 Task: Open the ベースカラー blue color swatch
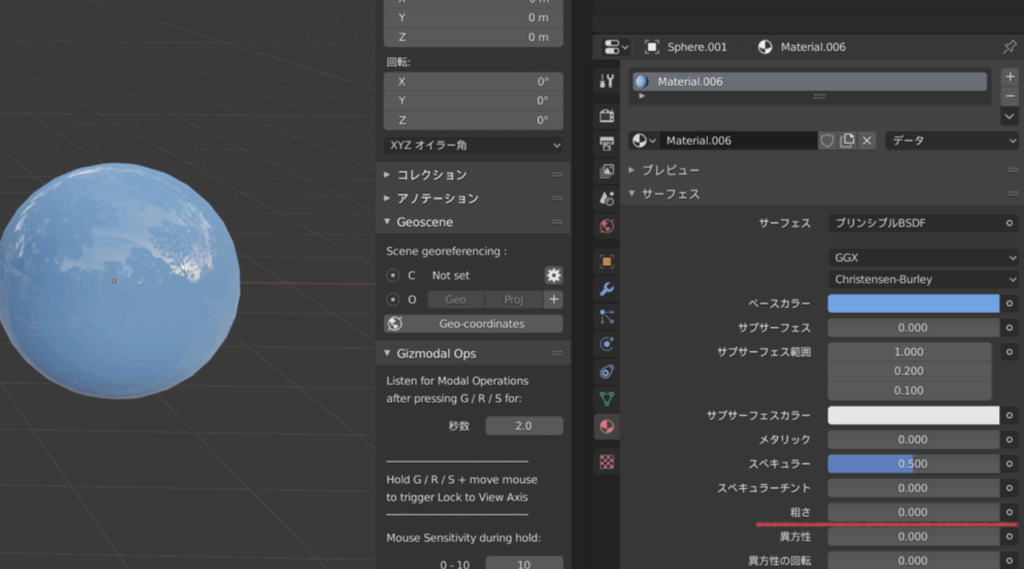point(913,303)
